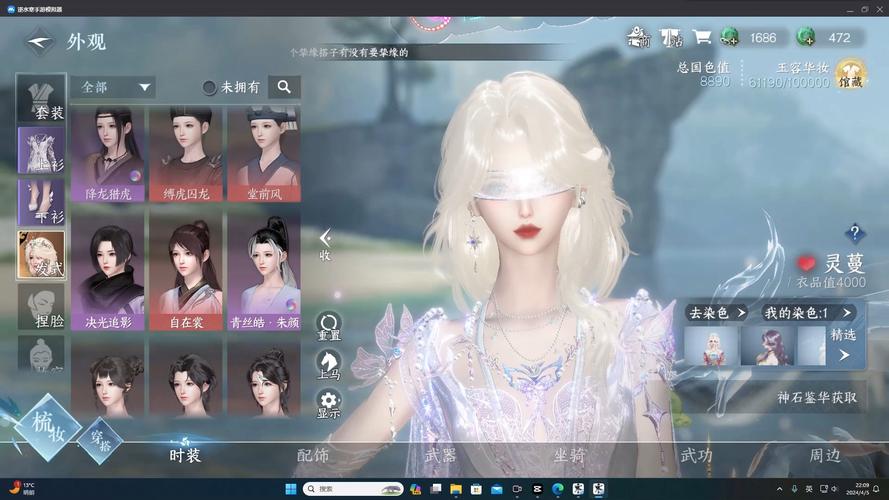Switch to the 时装 tab

185,455
